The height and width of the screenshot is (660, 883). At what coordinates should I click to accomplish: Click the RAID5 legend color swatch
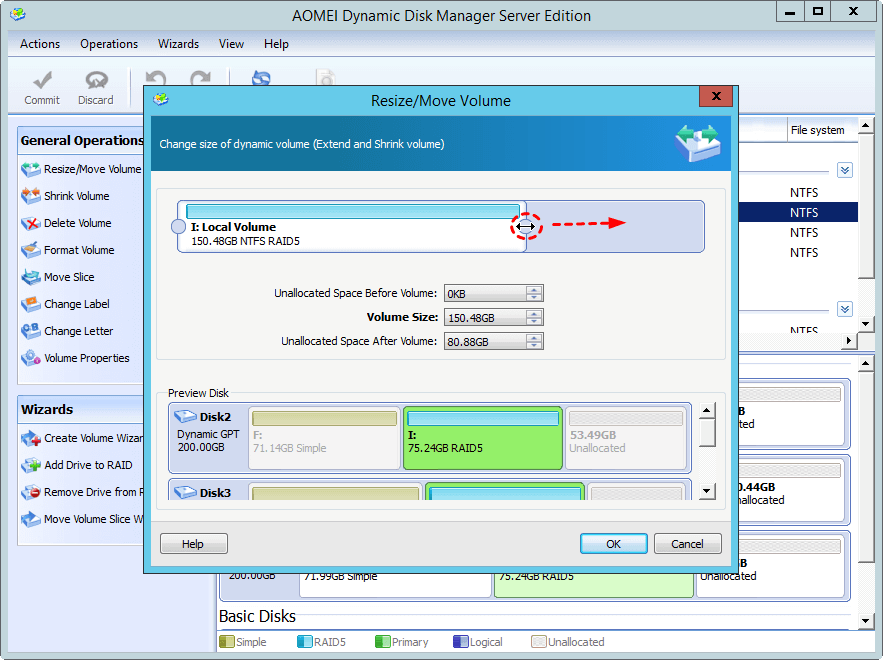click(304, 642)
